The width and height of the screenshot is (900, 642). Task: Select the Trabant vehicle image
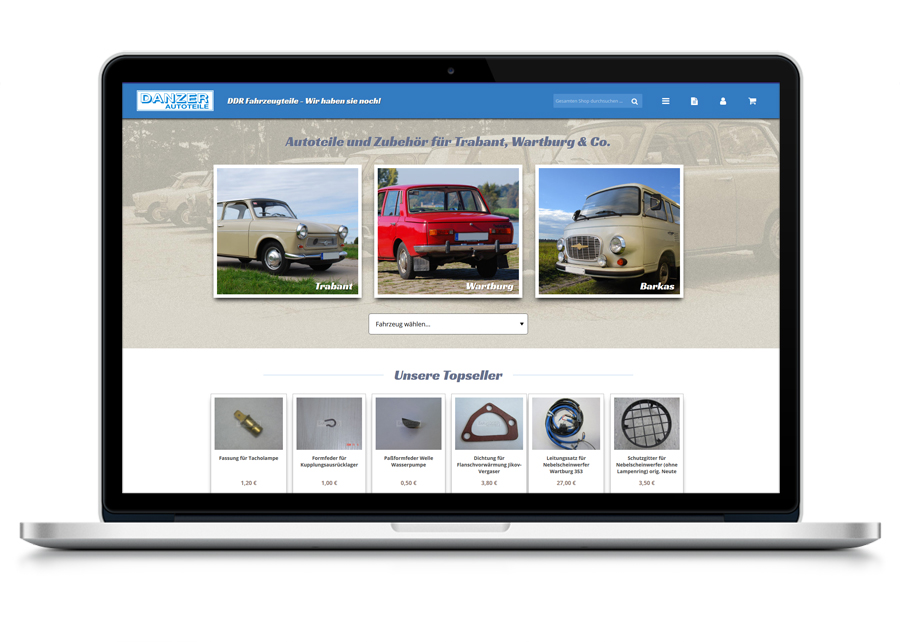tap(288, 231)
